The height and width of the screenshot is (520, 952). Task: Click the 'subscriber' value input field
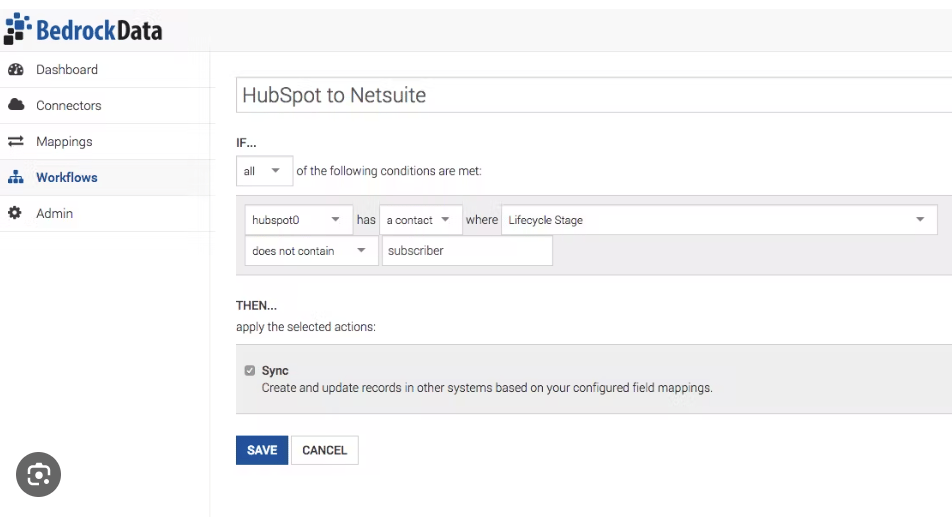(x=467, y=251)
